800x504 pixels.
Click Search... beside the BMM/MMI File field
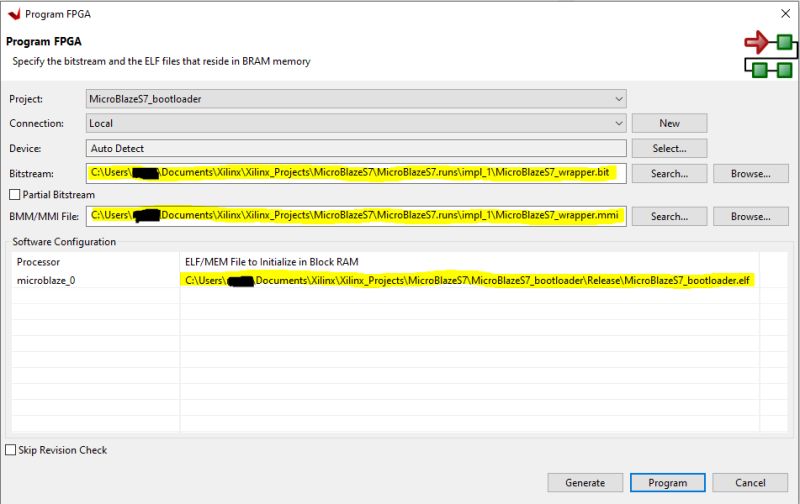coord(669,216)
